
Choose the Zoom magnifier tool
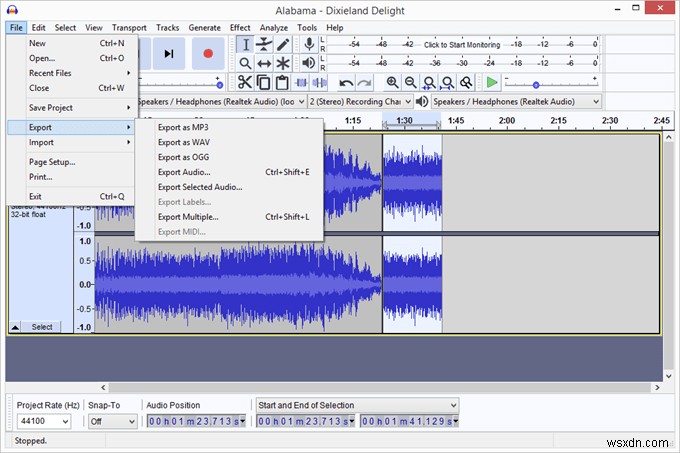[x=245, y=64]
